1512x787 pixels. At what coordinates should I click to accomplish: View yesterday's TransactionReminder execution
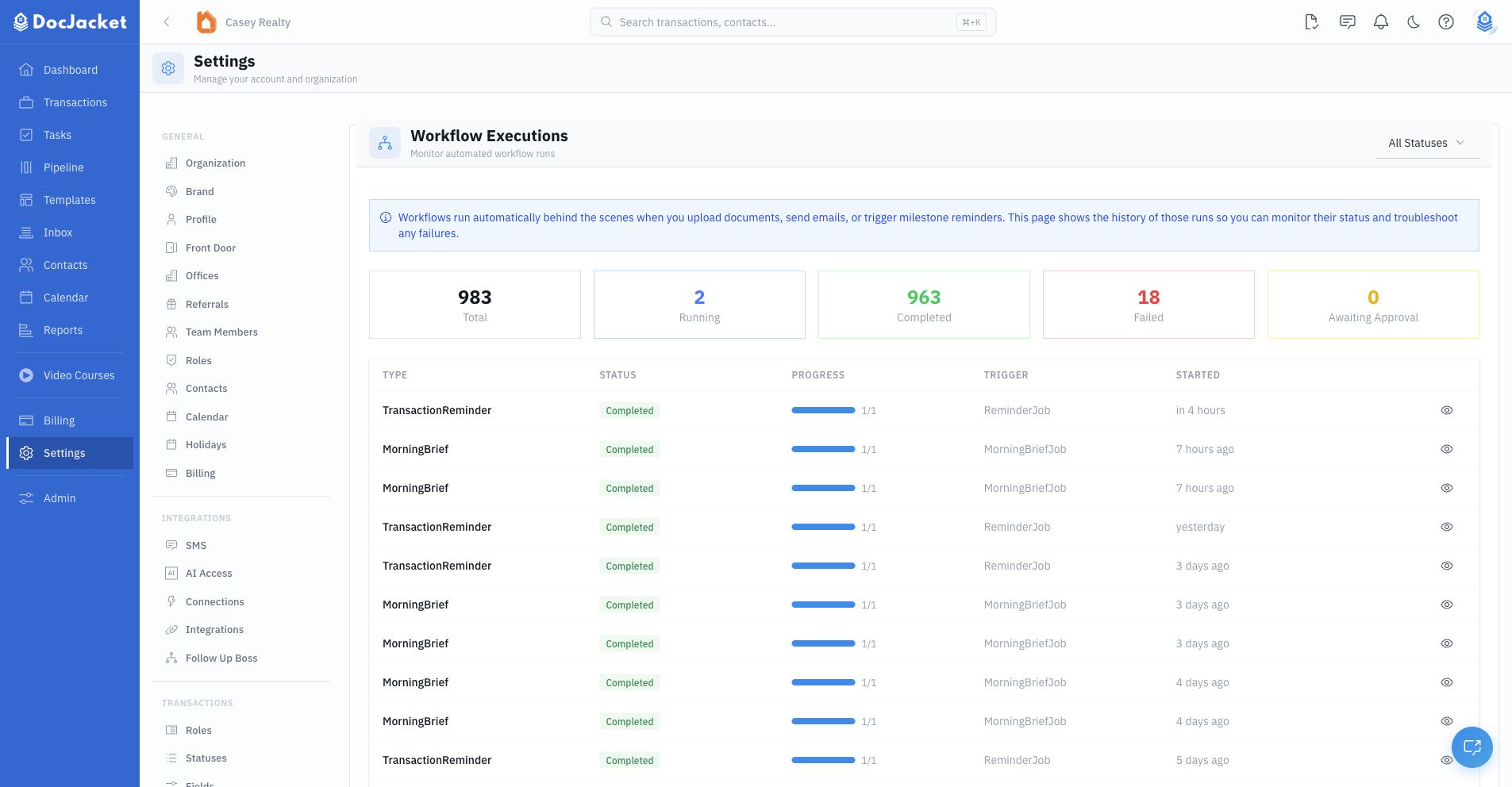pyautogui.click(x=1447, y=527)
